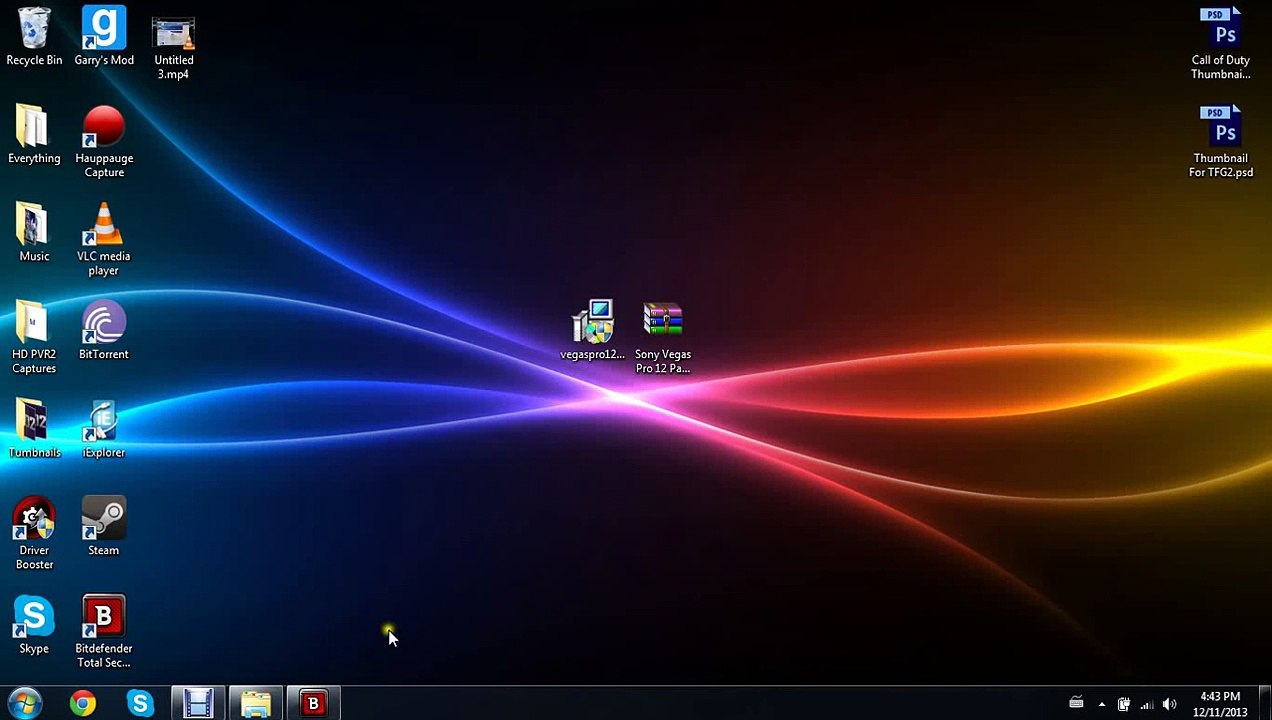Select the HD PVR2 Captures folder

click(x=34, y=338)
